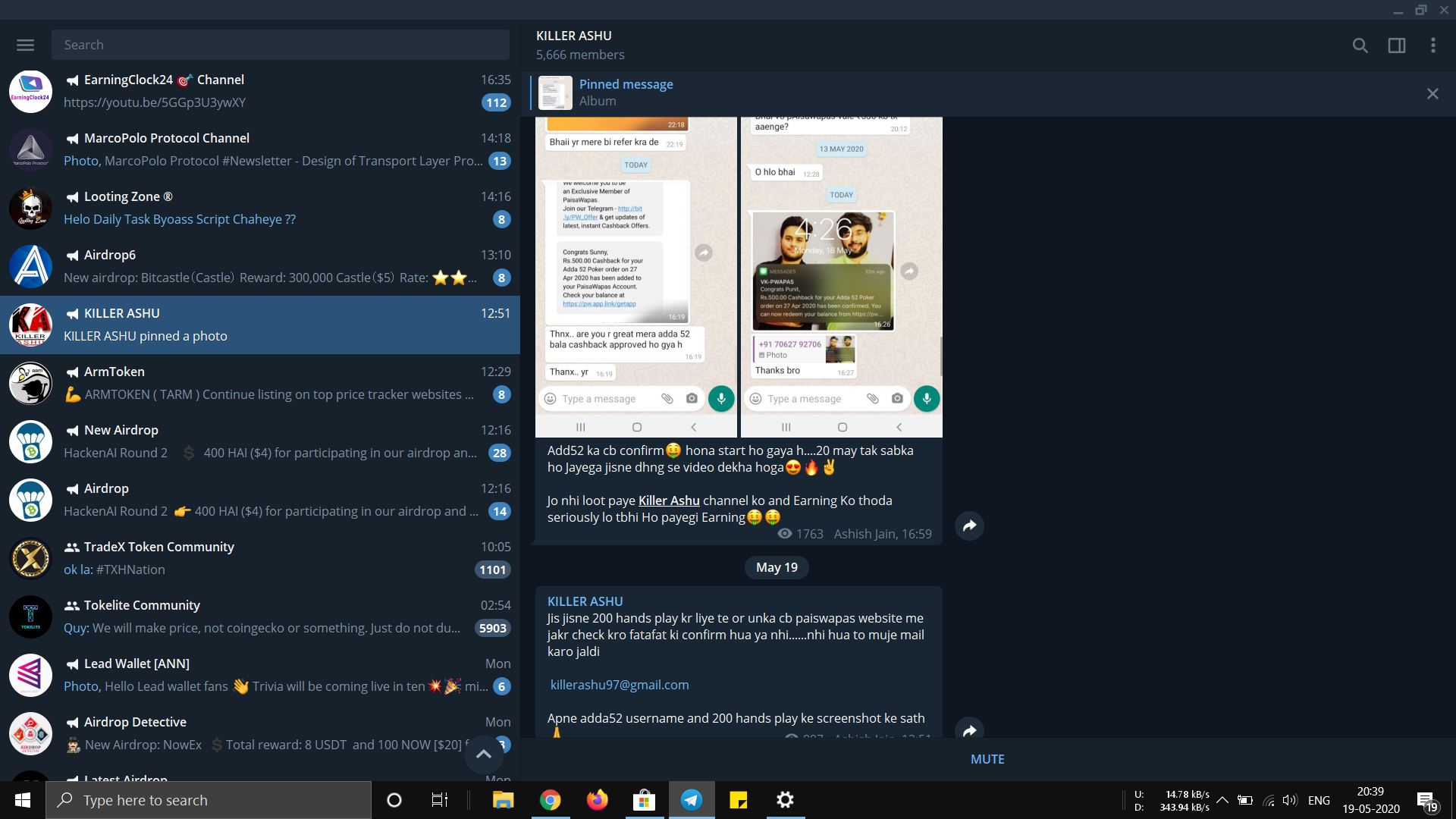Click Airdrop6 blue A avatar

point(30,266)
